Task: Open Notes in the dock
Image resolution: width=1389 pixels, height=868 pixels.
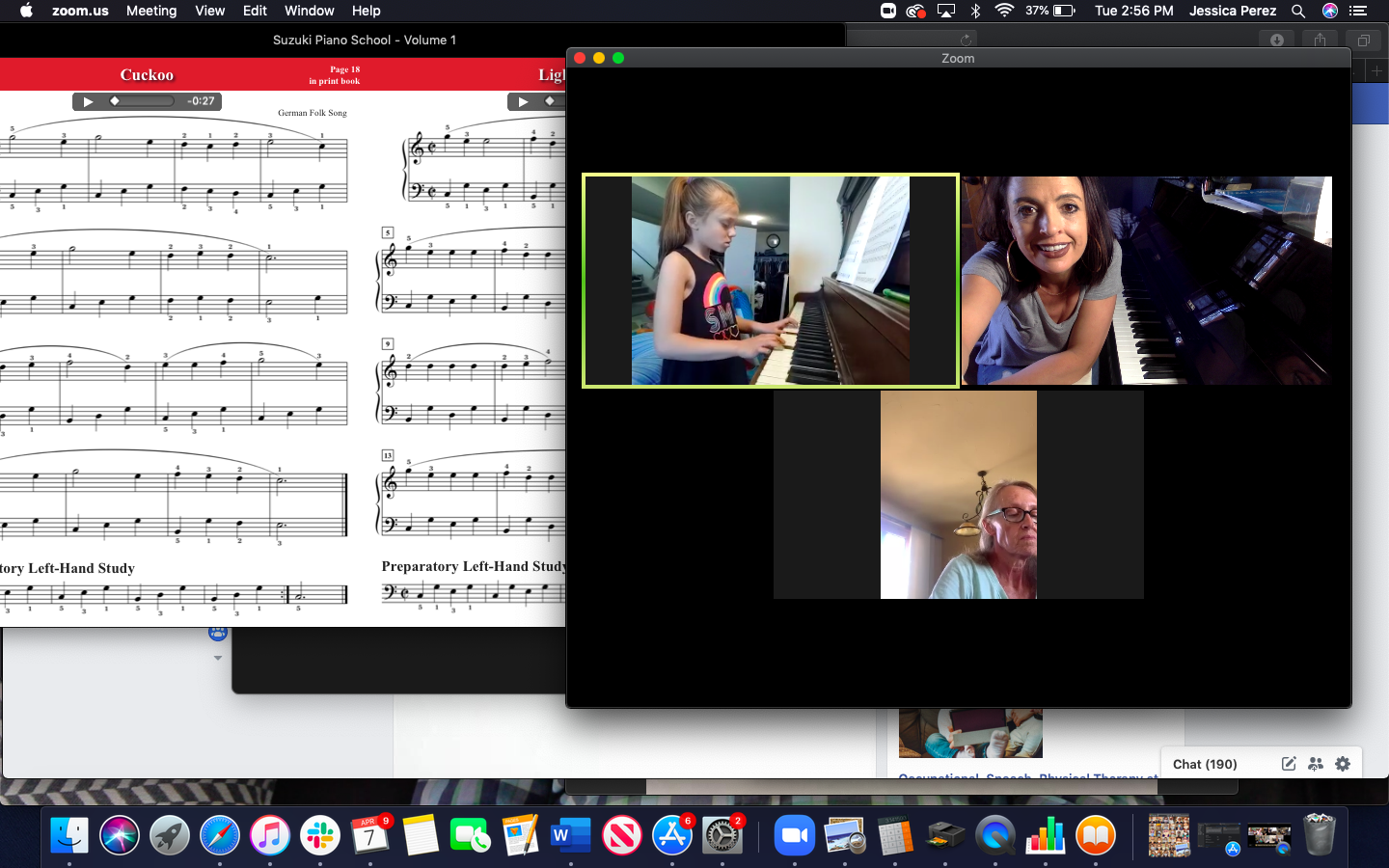Action: click(x=421, y=835)
